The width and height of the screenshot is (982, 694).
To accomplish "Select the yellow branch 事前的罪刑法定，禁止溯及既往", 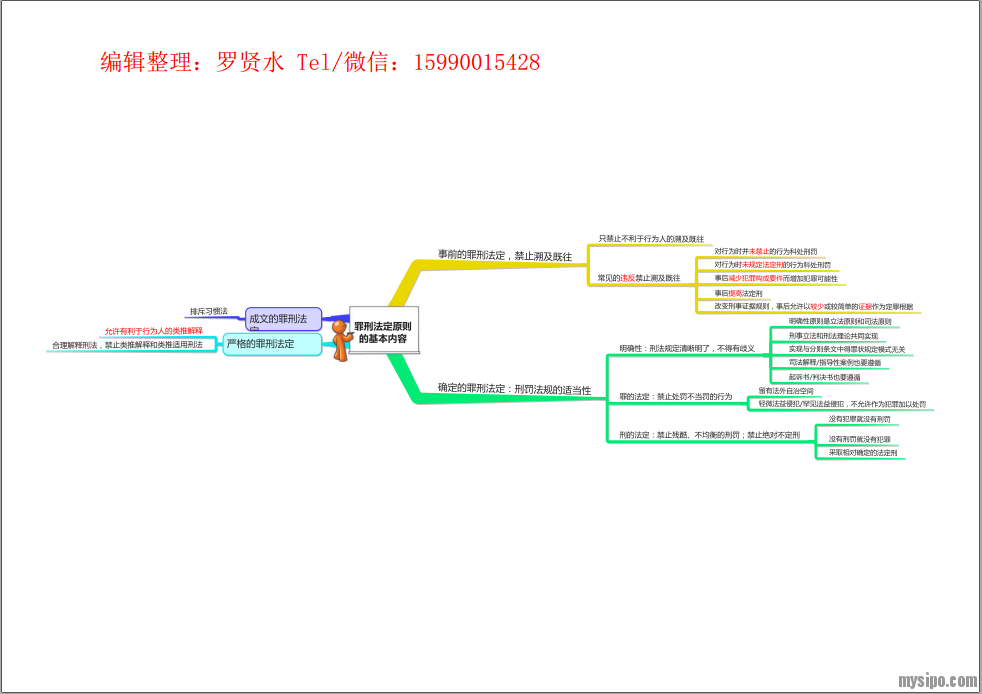I will click(x=505, y=256).
